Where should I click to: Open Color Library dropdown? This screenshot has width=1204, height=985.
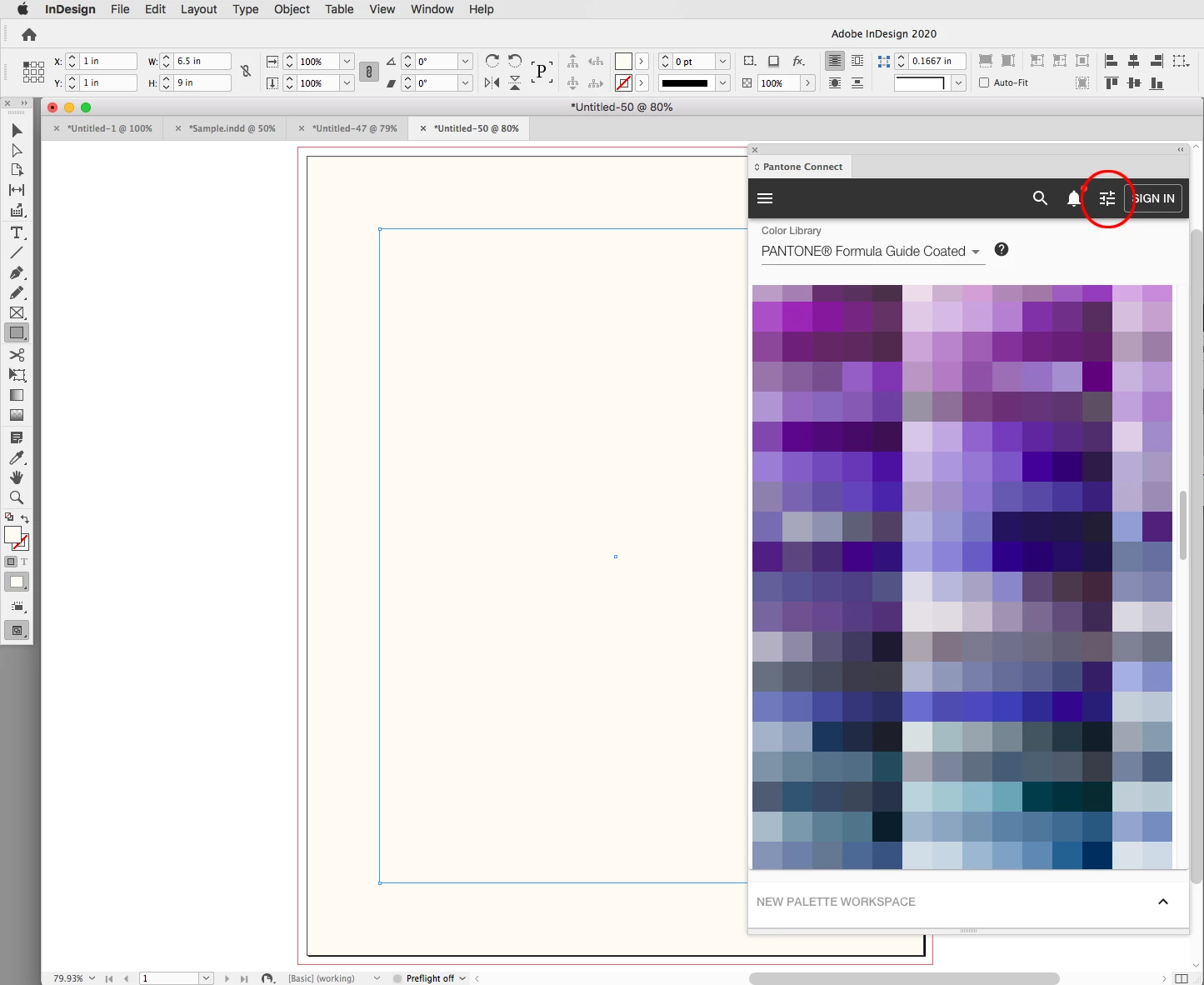tap(873, 251)
